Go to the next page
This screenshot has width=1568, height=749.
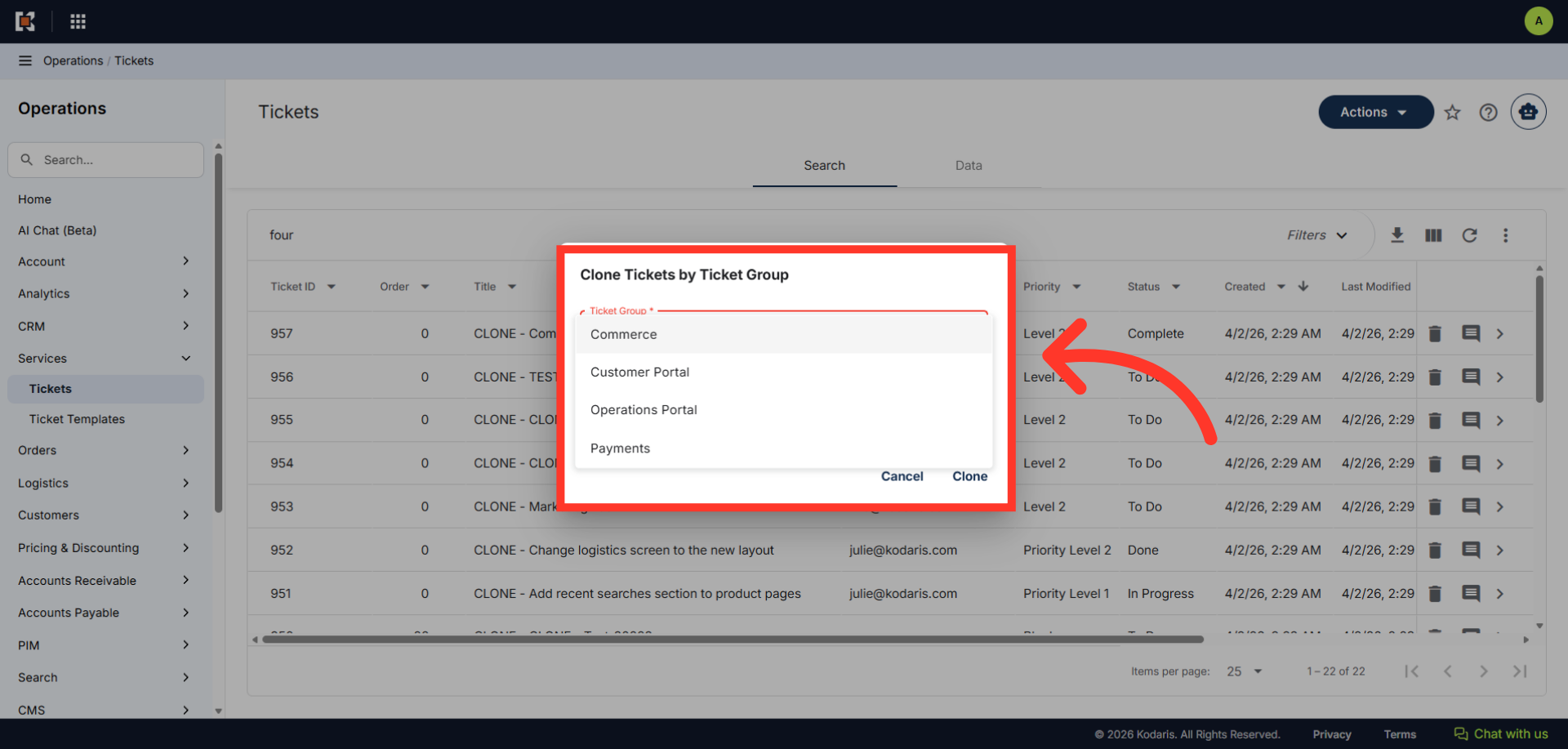pos(1483,671)
